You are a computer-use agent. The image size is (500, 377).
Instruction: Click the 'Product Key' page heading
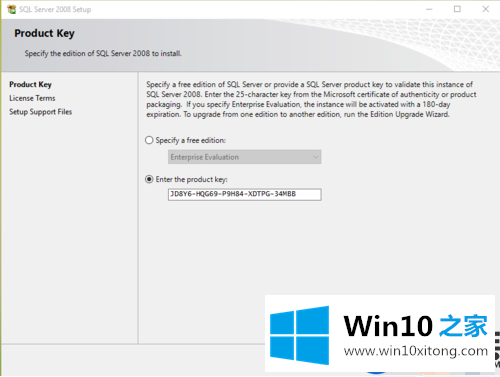(x=44, y=33)
